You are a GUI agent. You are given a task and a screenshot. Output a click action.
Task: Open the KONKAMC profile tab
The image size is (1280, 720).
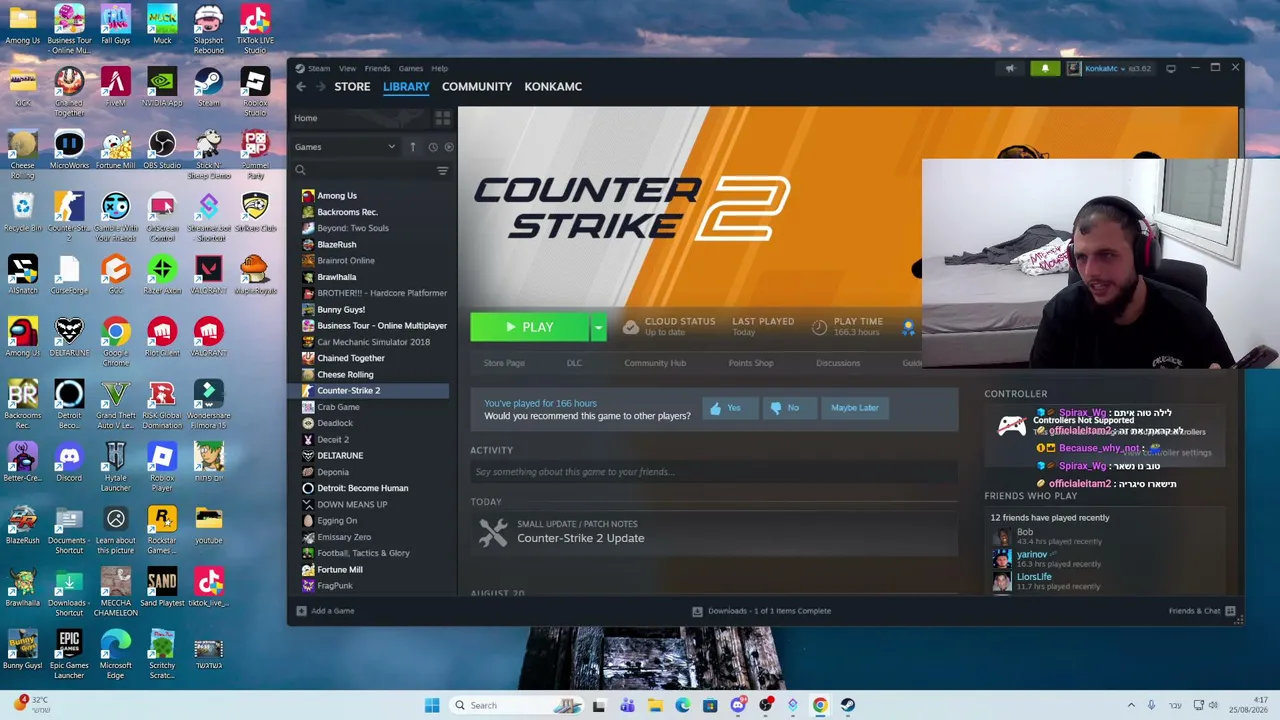point(553,87)
